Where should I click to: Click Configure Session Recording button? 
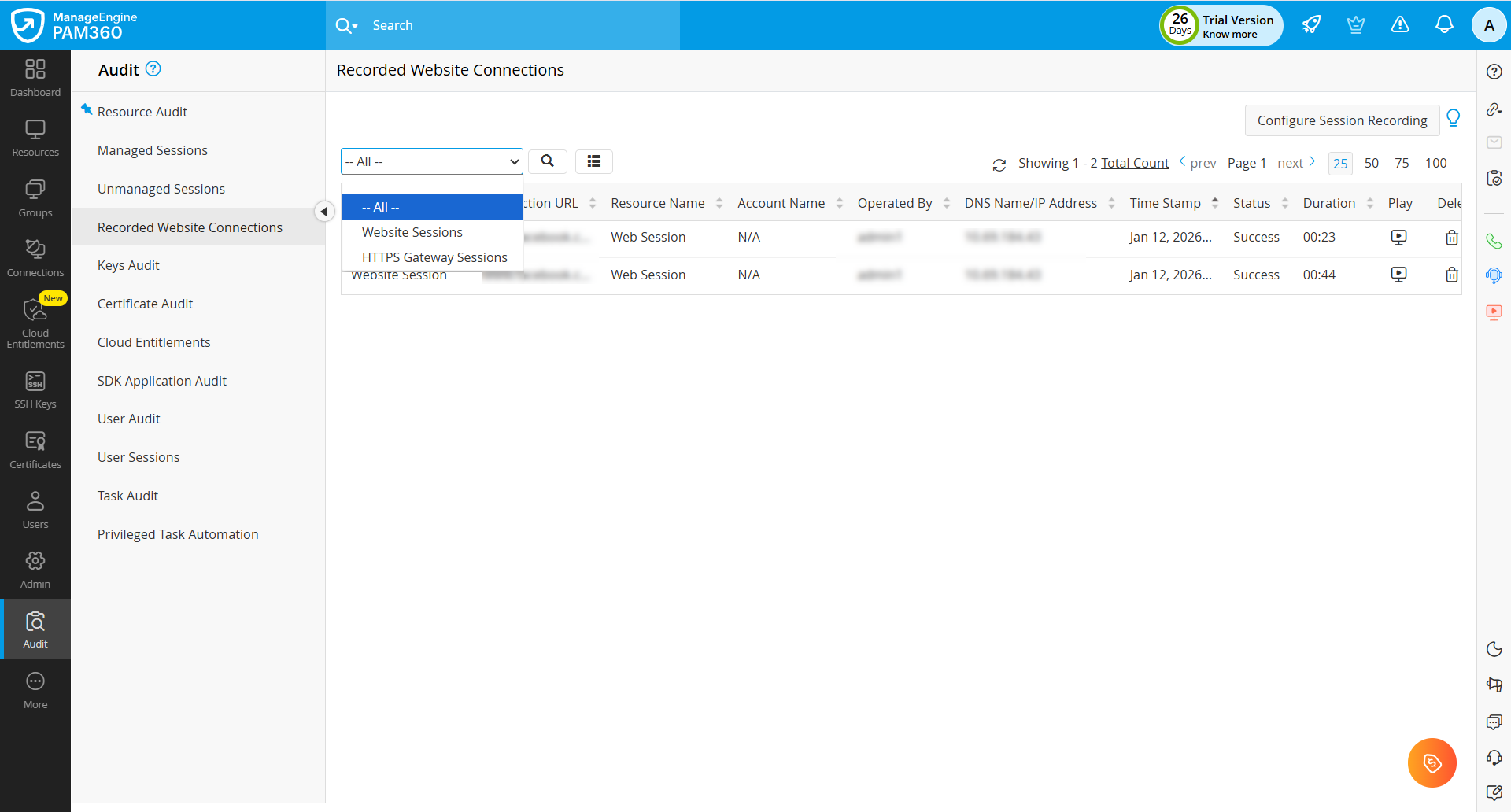[1342, 120]
